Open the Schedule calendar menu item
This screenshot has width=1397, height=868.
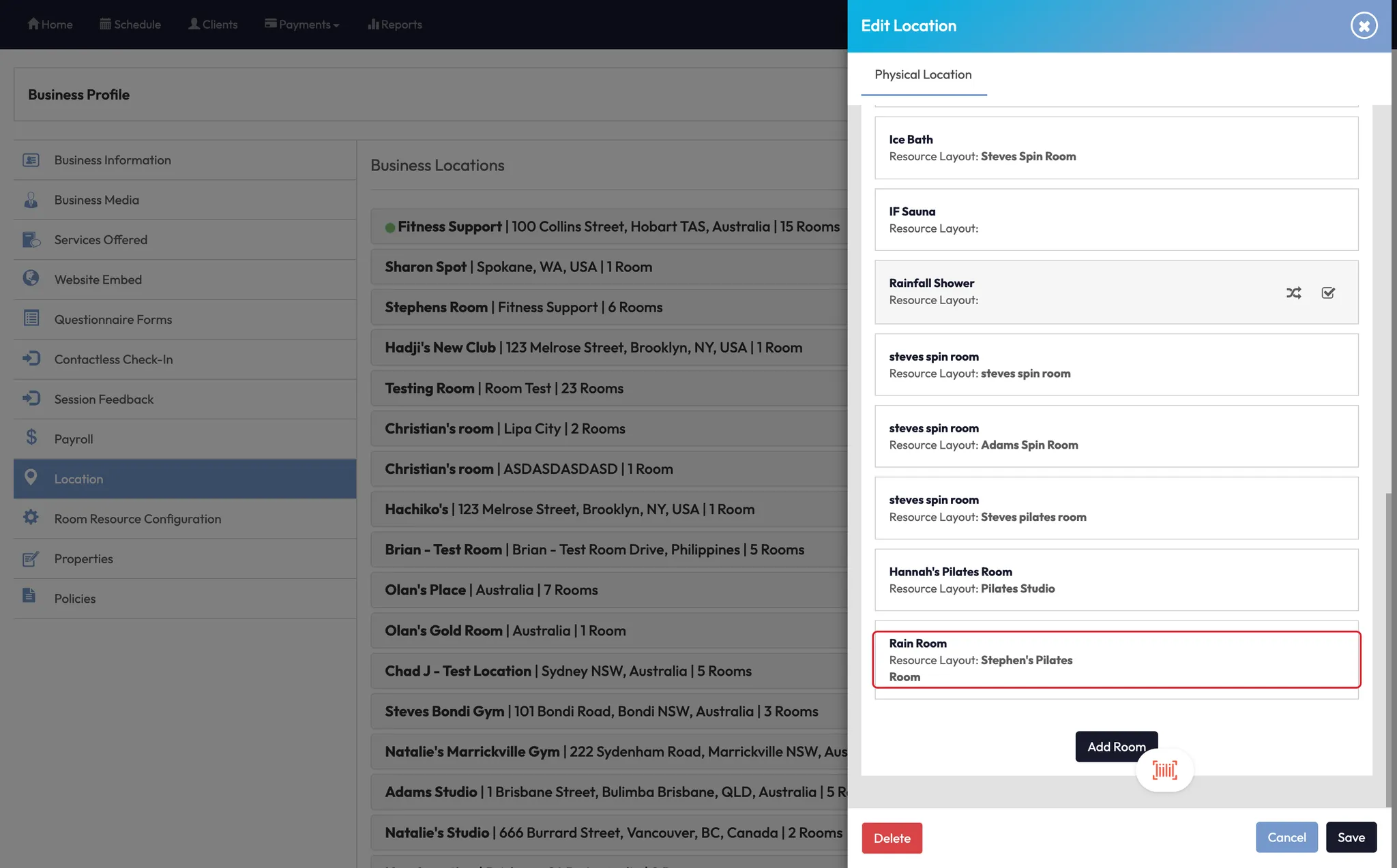pos(130,25)
